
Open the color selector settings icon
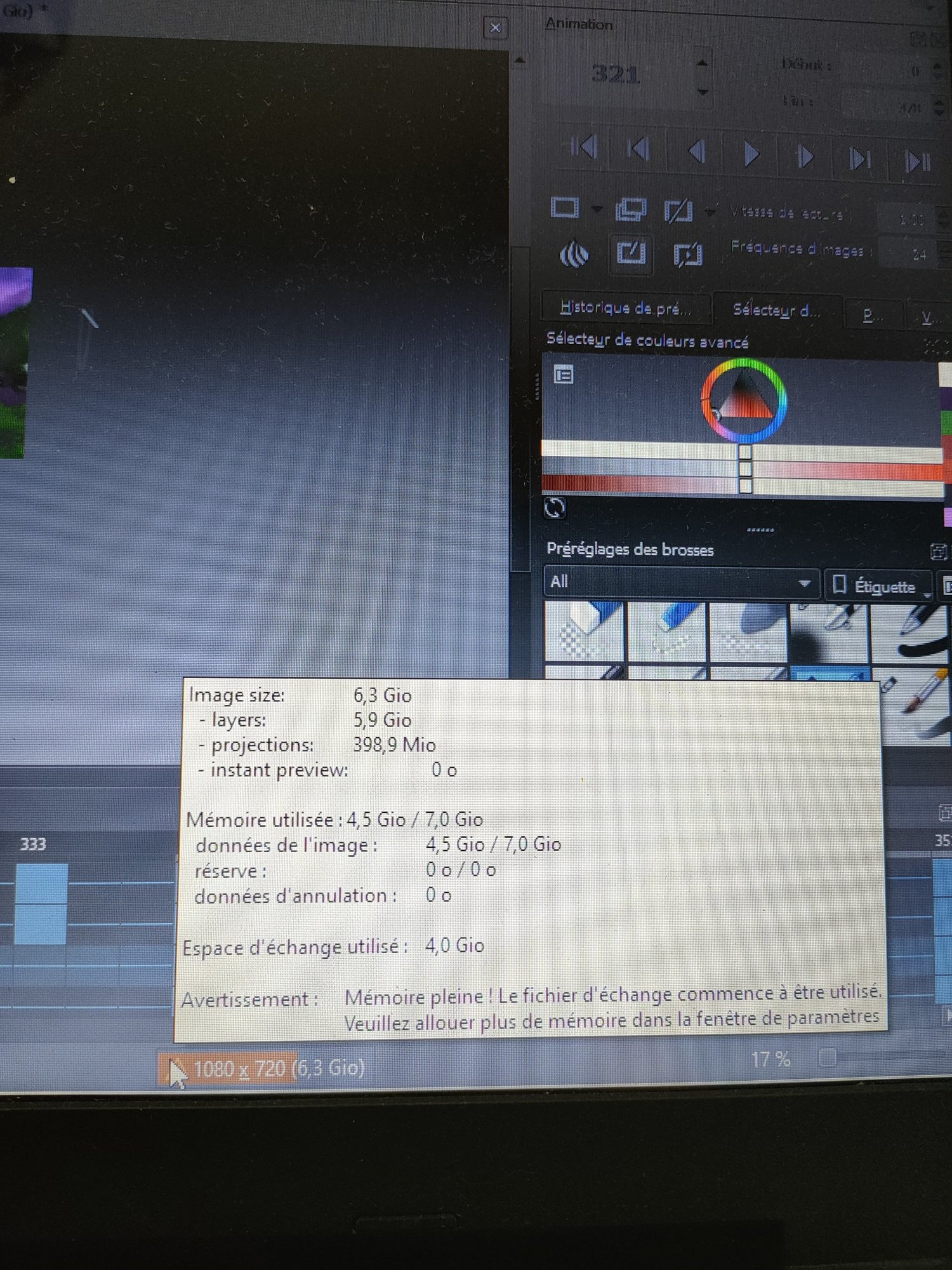563,375
